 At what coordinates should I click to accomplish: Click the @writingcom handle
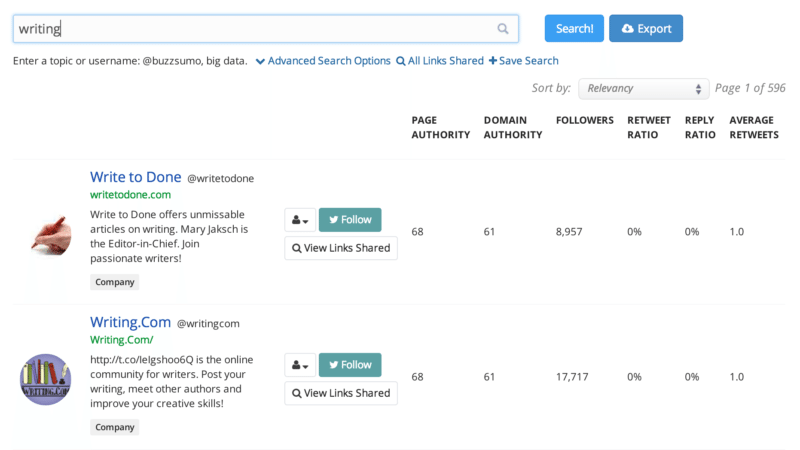208,324
